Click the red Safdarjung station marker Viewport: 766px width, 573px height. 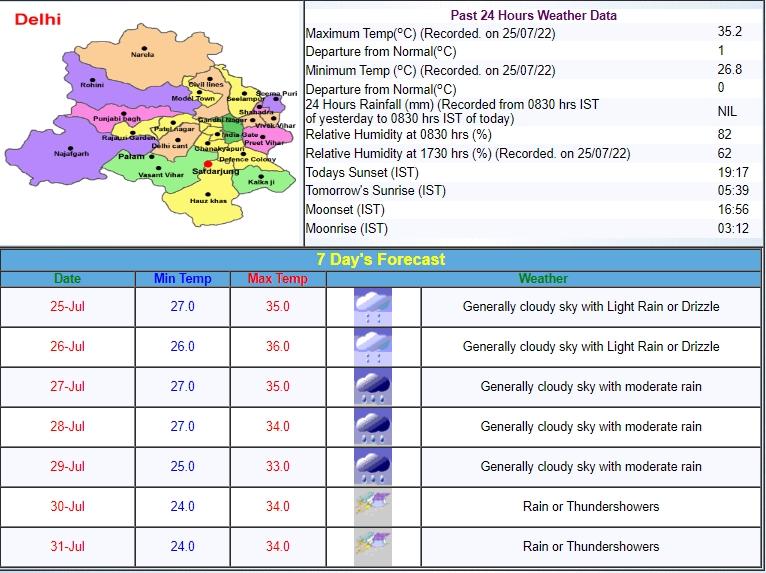[x=207, y=164]
